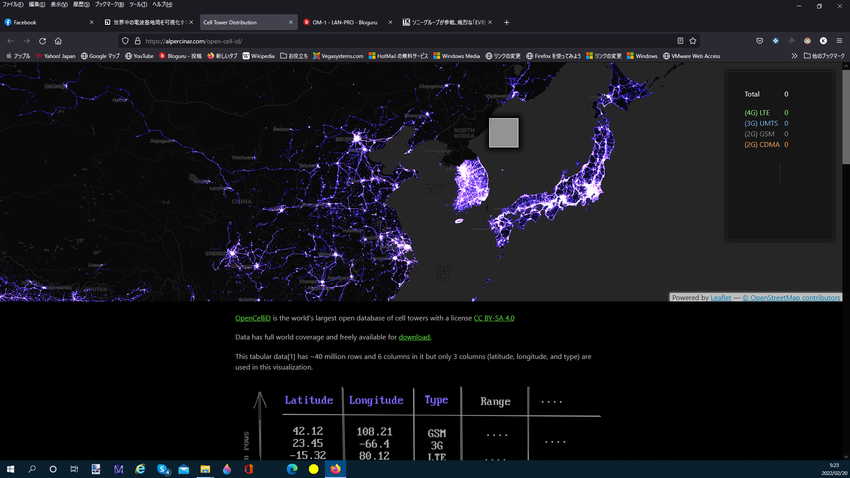Open Cortana circle on taskbar
This screenshot has width=850, height=478.
[53, 469]
